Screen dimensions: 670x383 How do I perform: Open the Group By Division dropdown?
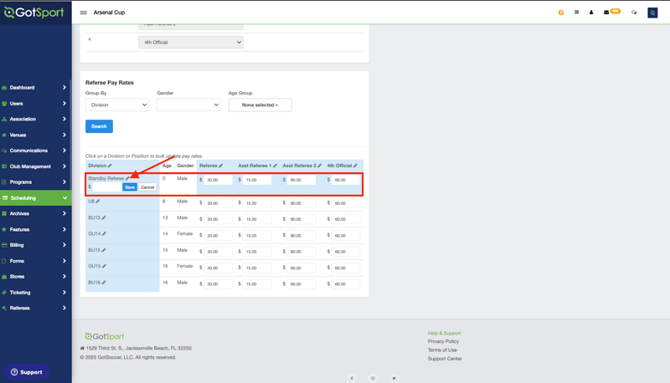click(117, 105)
